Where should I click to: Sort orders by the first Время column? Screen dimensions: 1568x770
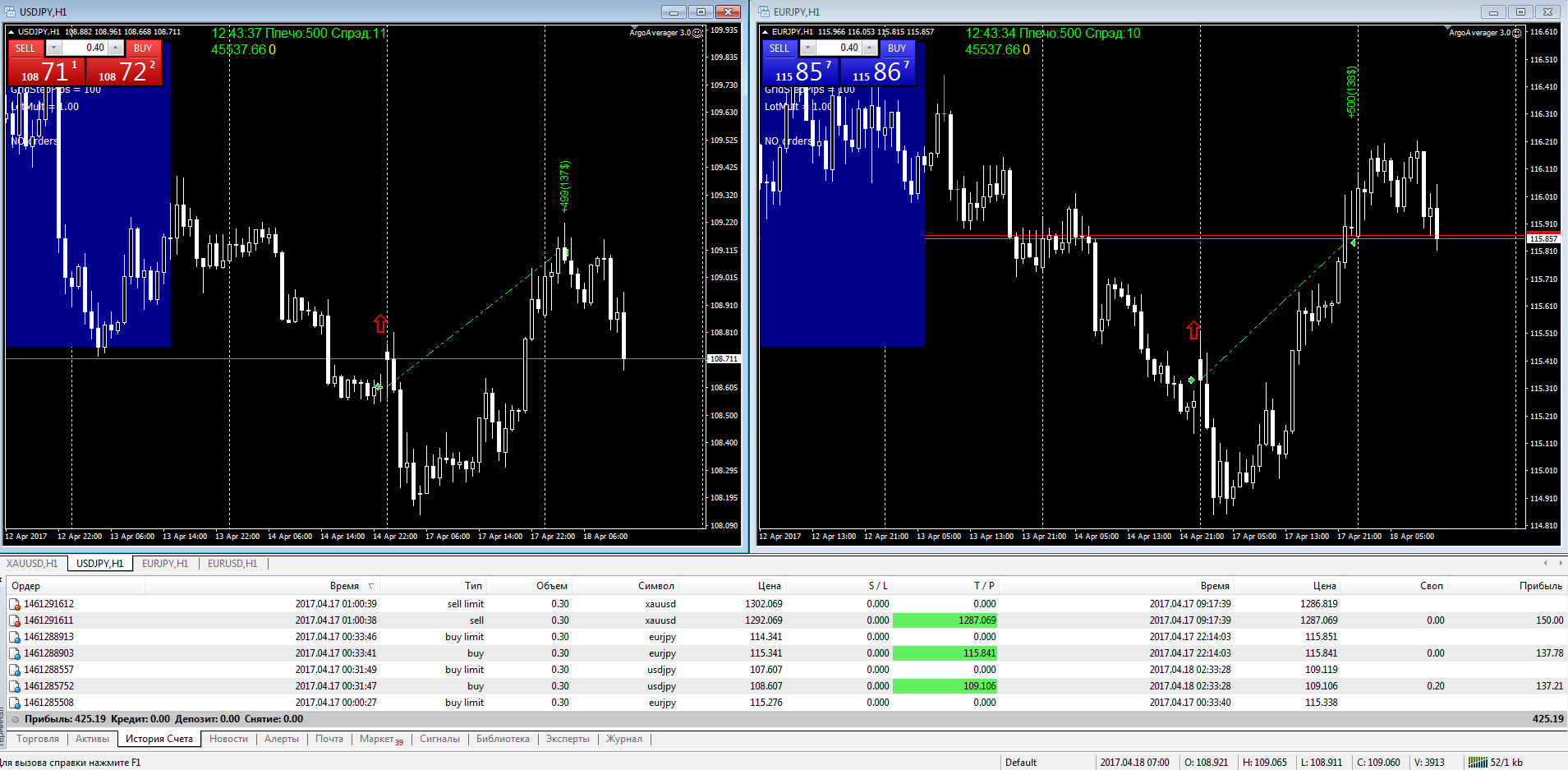345,586
